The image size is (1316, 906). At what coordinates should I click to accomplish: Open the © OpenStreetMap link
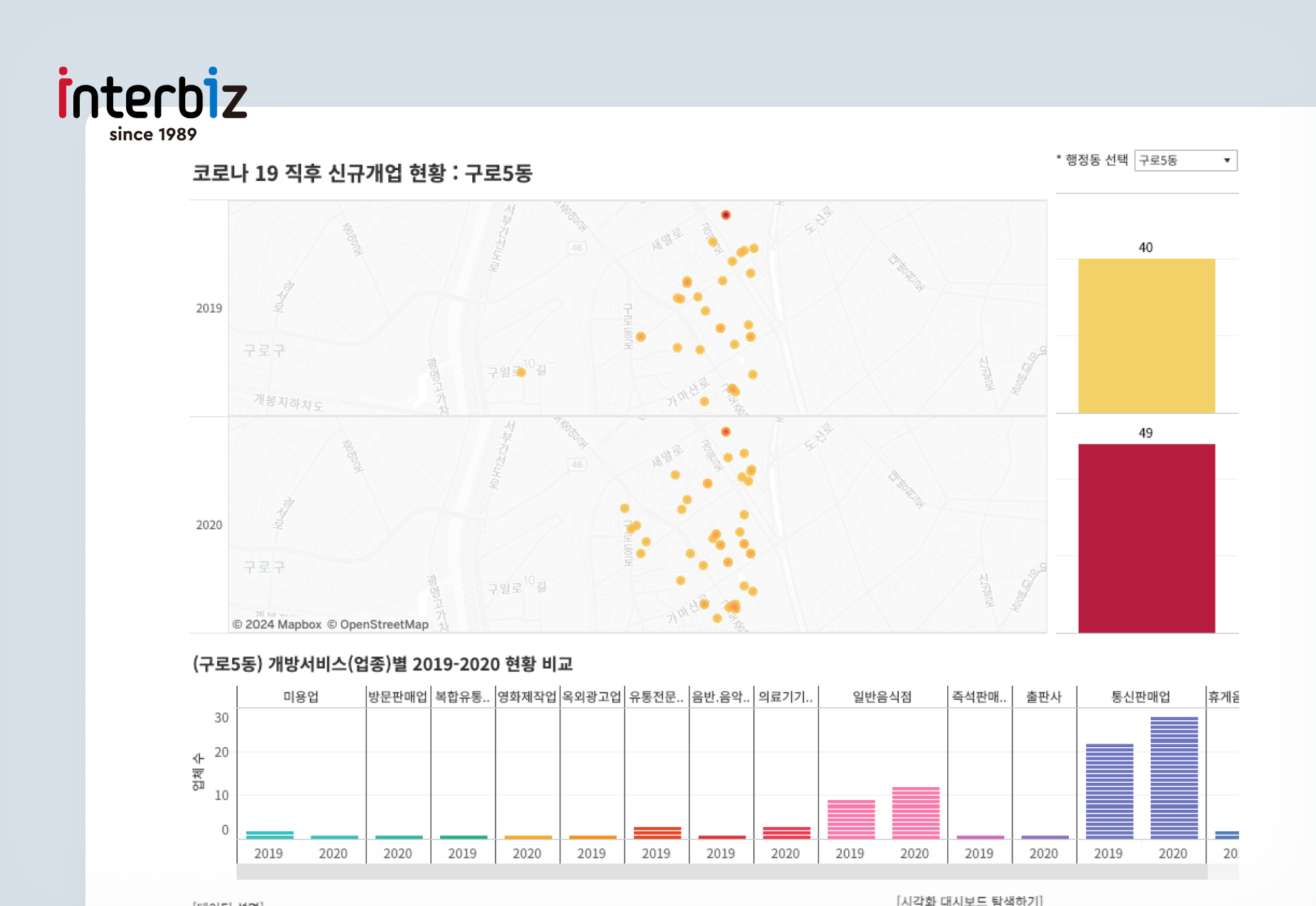[x=377, y=624]
